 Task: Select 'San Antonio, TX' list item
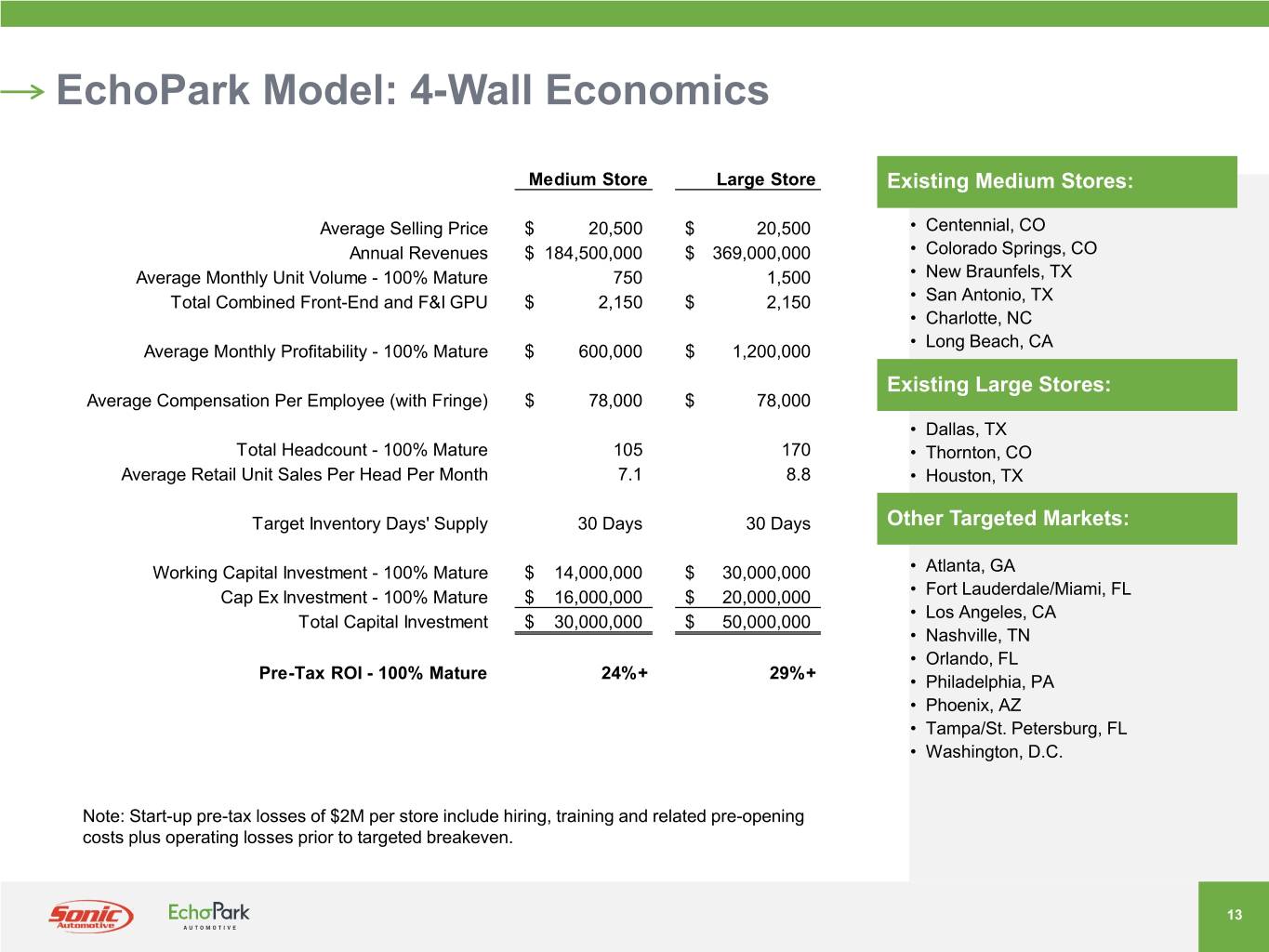coord(989,295)
